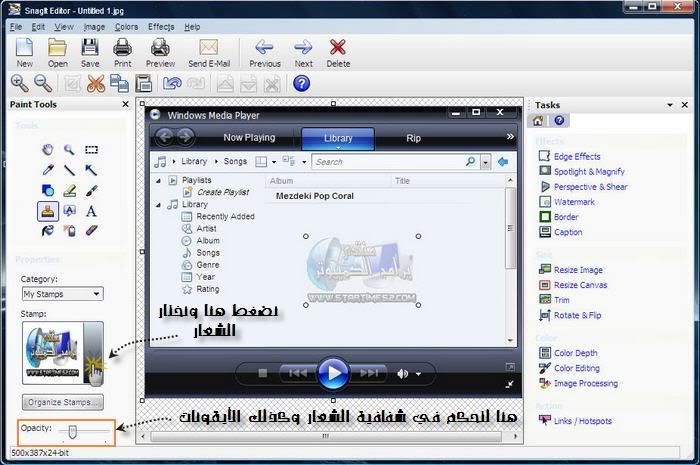Click the Save floppy disk button
The height and width of the screenshot is (465, 700).
tap(90, 52)
